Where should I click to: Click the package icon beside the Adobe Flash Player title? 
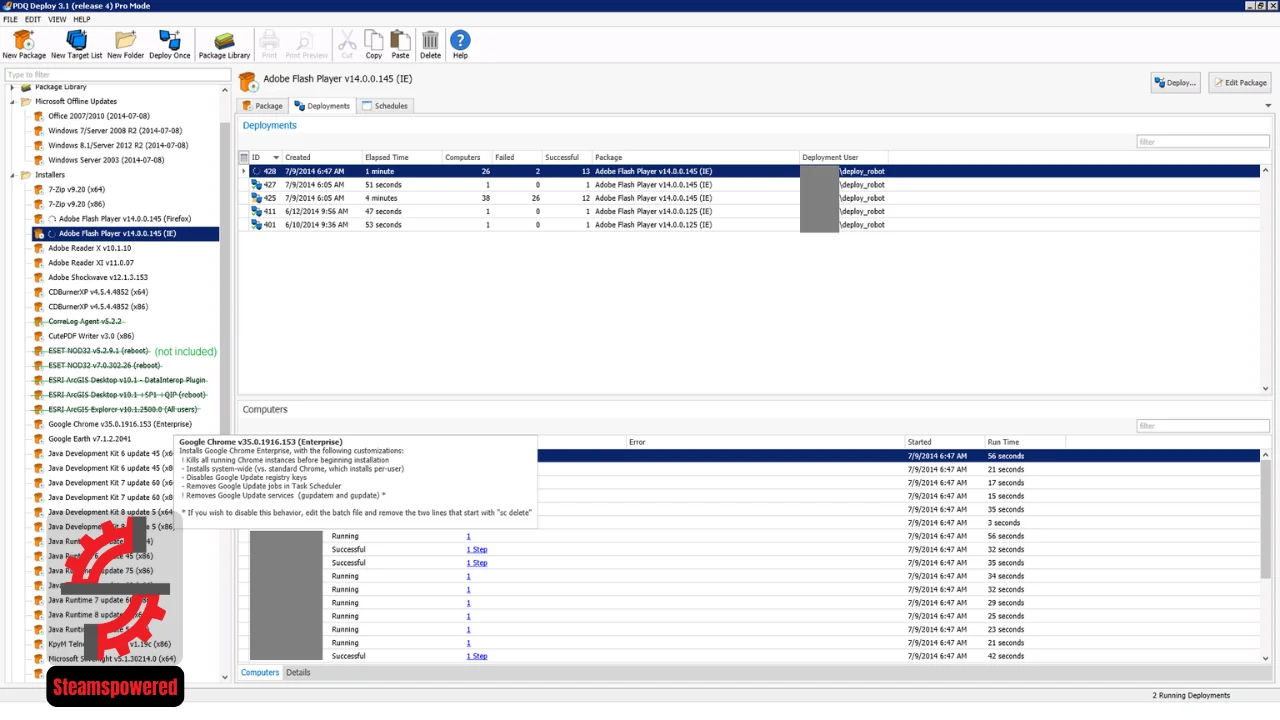(x=247, y=81)
